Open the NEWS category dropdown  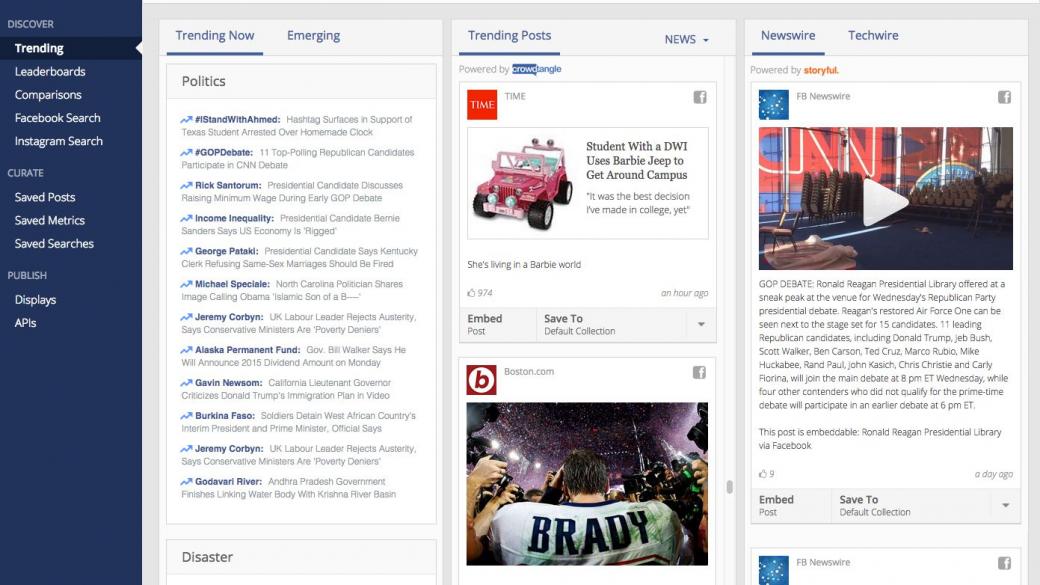tap(686, 39)
